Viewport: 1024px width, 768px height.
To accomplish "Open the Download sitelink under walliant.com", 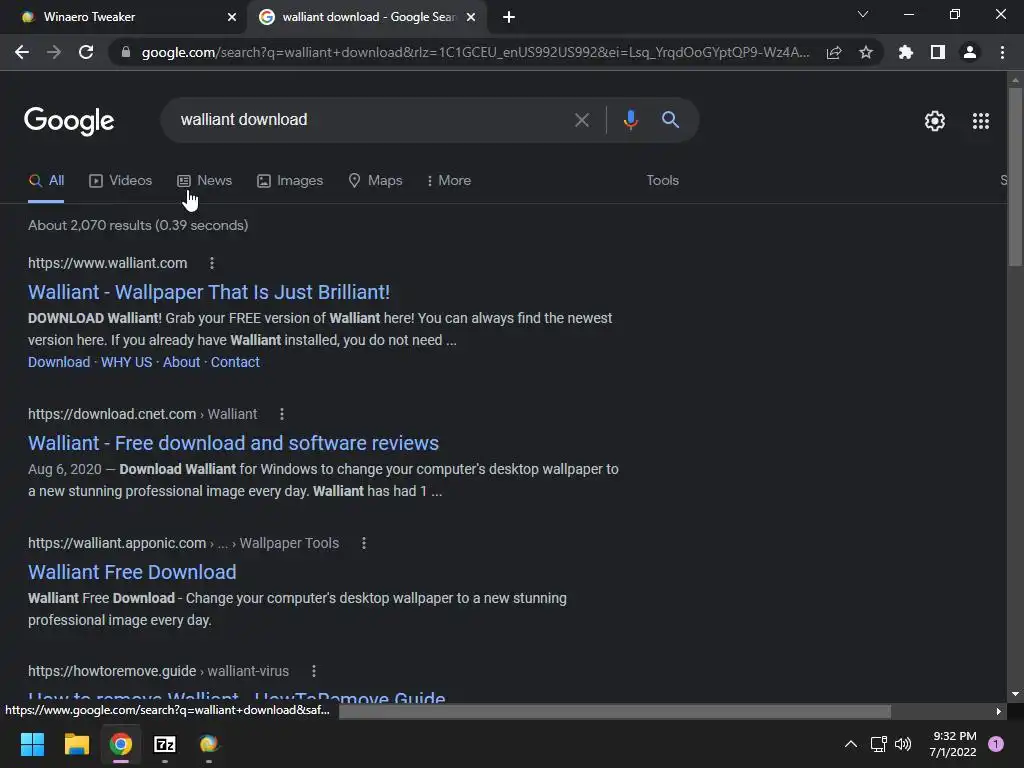I will [59, 362].
